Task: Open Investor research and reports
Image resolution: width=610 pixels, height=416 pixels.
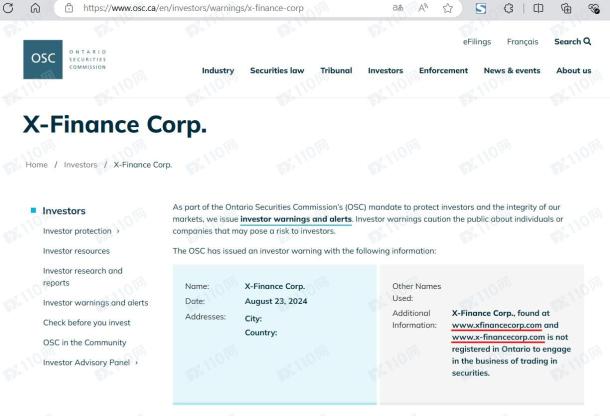Action: [x=82, y=277]
